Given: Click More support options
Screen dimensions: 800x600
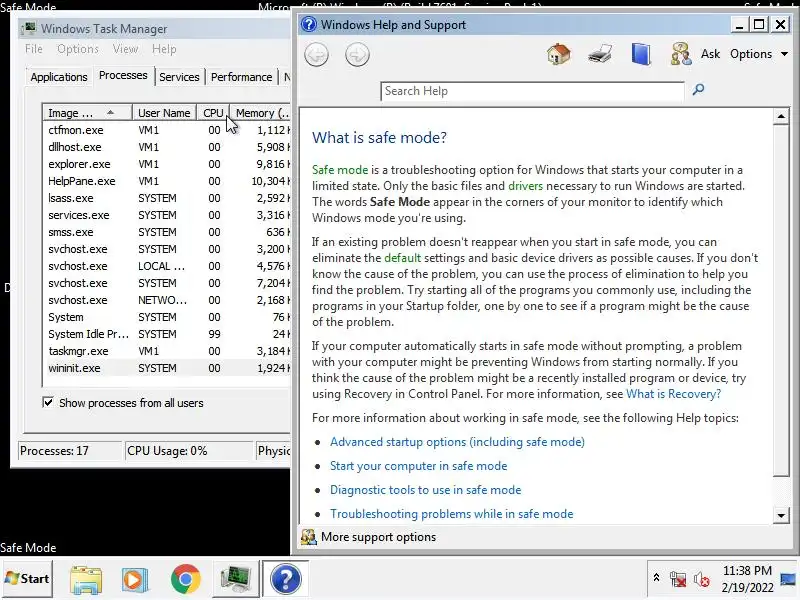Looking at the screenshot, I should pyautogui.click(x=379, y=537).
